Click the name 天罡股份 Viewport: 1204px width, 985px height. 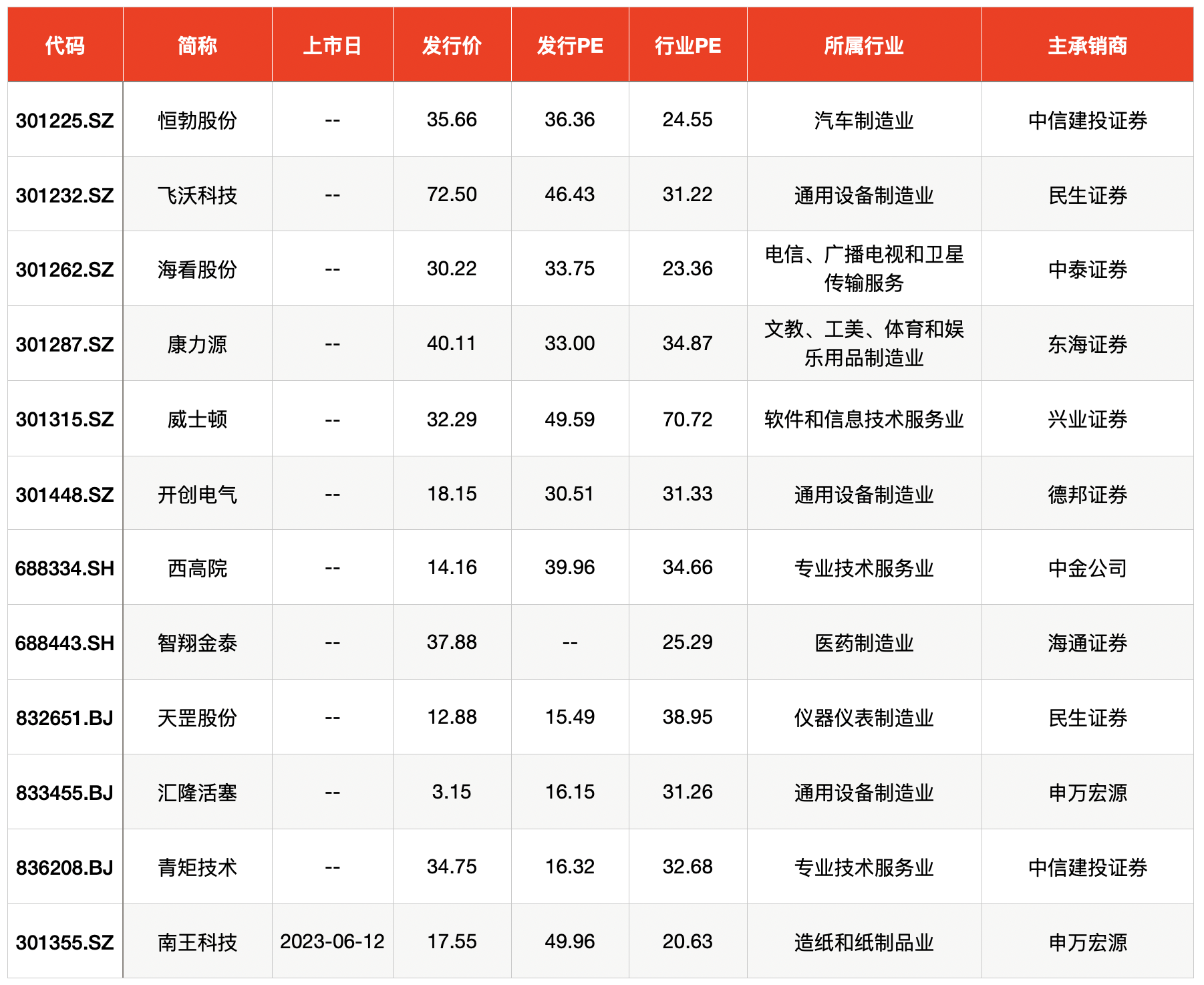tap(197, 718)
